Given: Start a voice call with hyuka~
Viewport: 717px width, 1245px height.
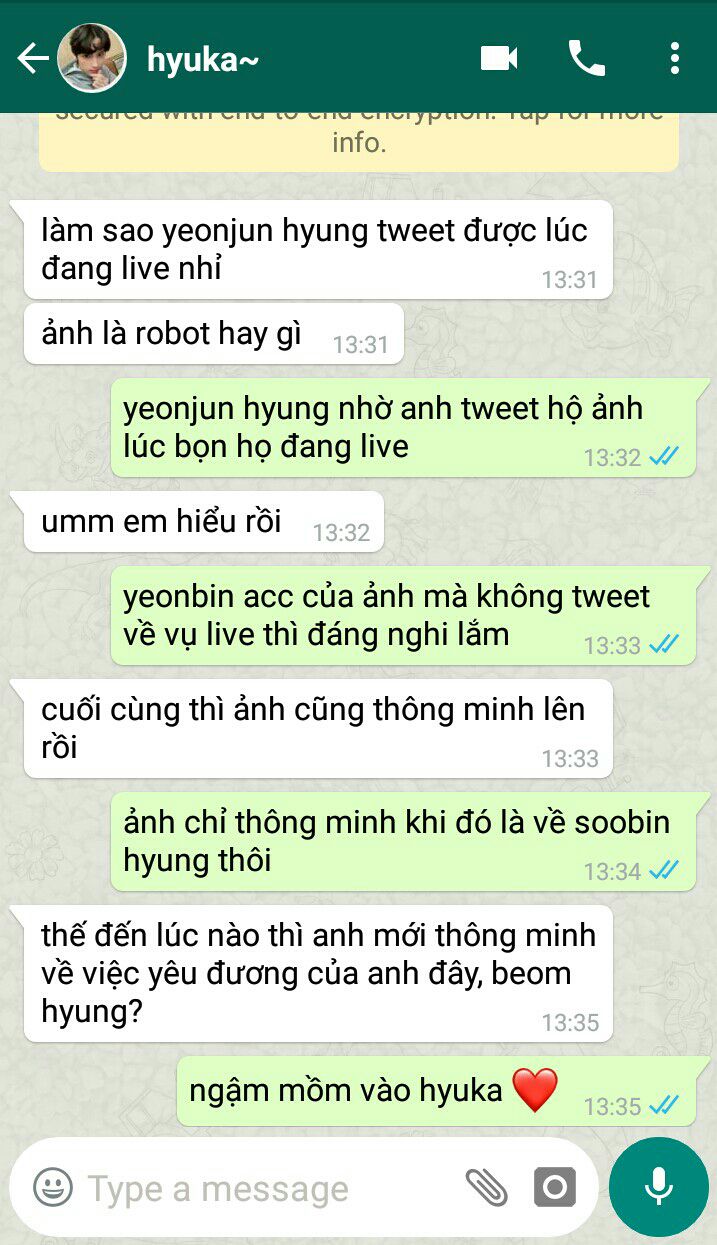Looking at the screenshot, I should (586, 58).
